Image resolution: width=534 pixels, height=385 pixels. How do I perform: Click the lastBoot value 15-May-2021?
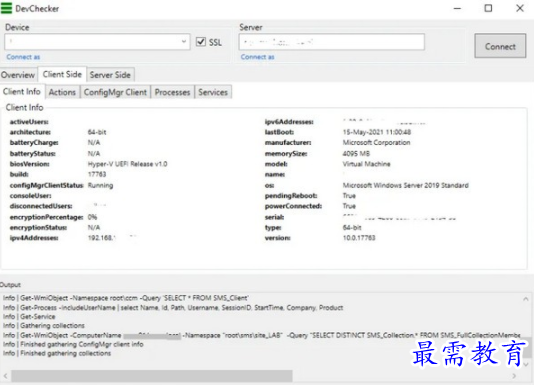tap(377, 132)
